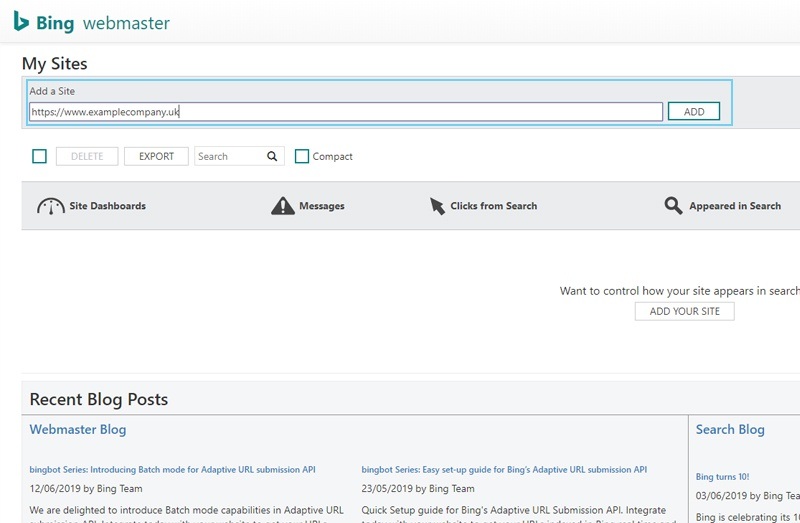This screenshot has width=800, height=523.
Task: Click the DELETE button
Action: [x=87, y=156]
